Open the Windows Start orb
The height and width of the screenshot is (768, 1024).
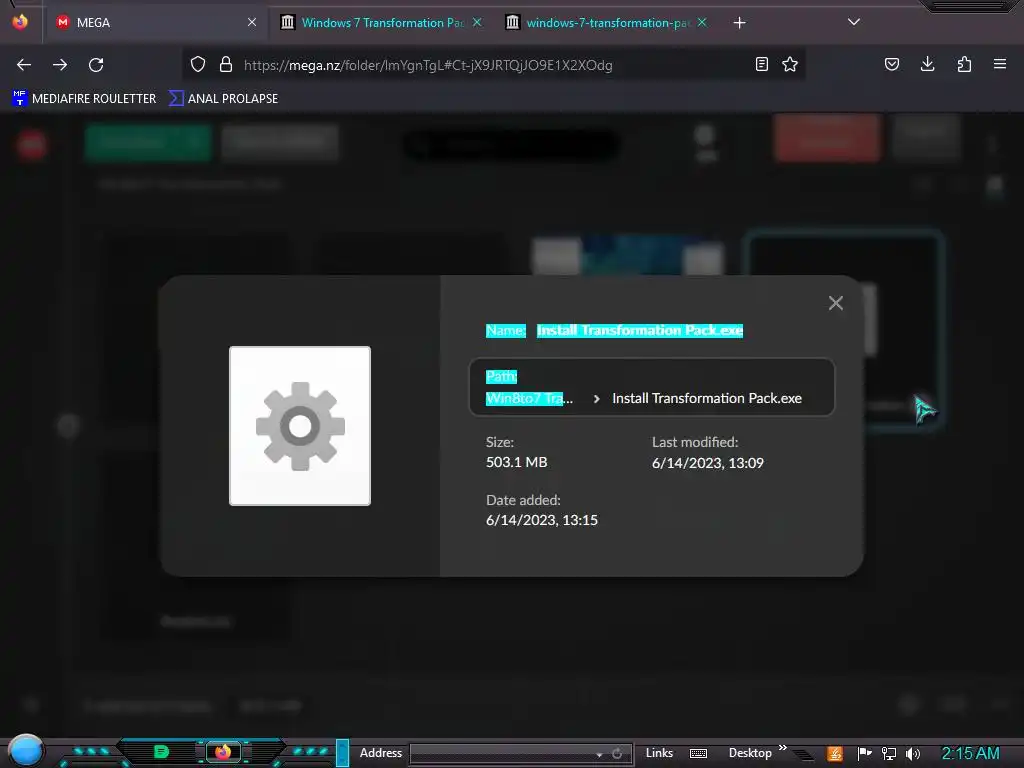coord(25,751)
